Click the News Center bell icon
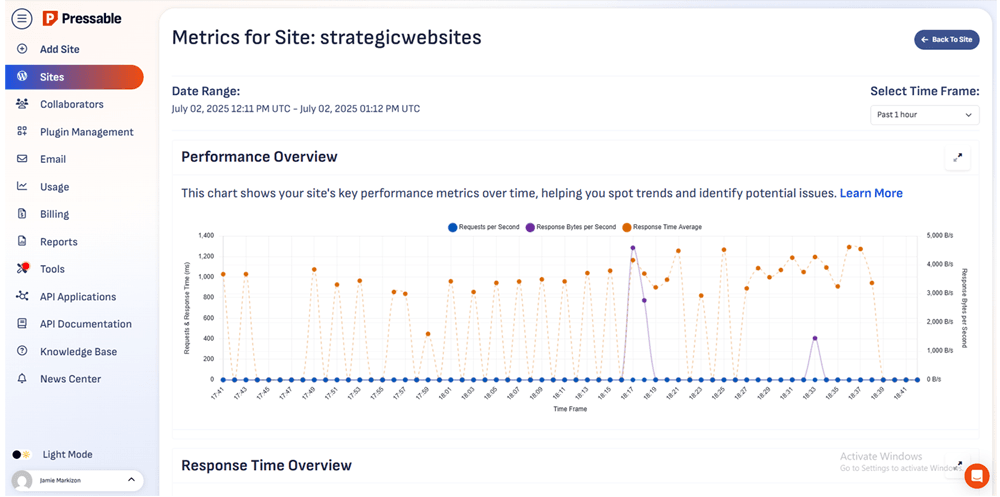 click(x=22, y=379)
